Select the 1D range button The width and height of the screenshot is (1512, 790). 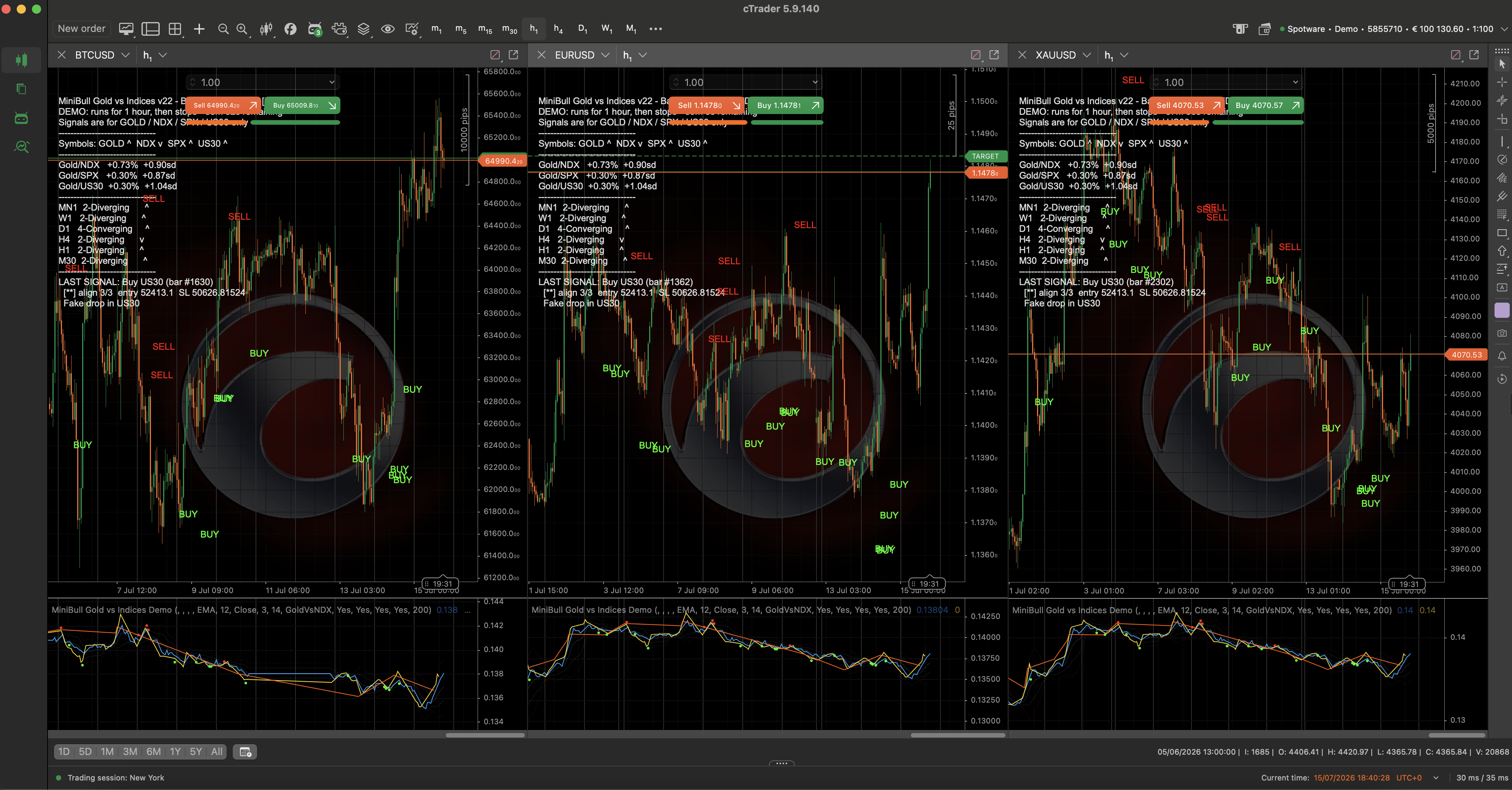pos(64,752)
